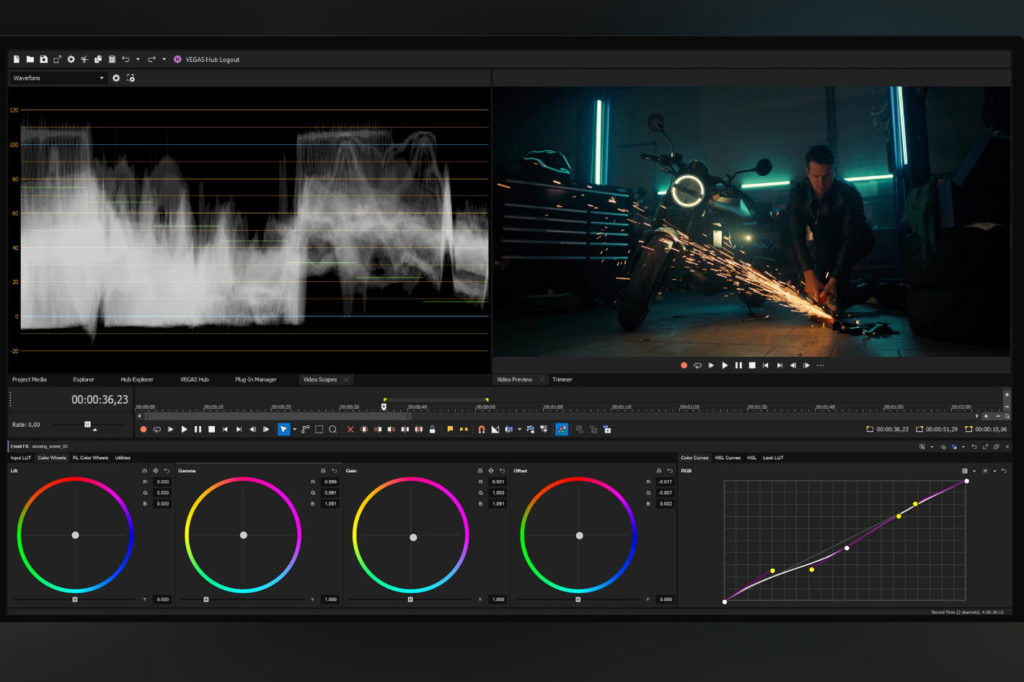Click the purple VEGAS Hub icon

point(178,59)
